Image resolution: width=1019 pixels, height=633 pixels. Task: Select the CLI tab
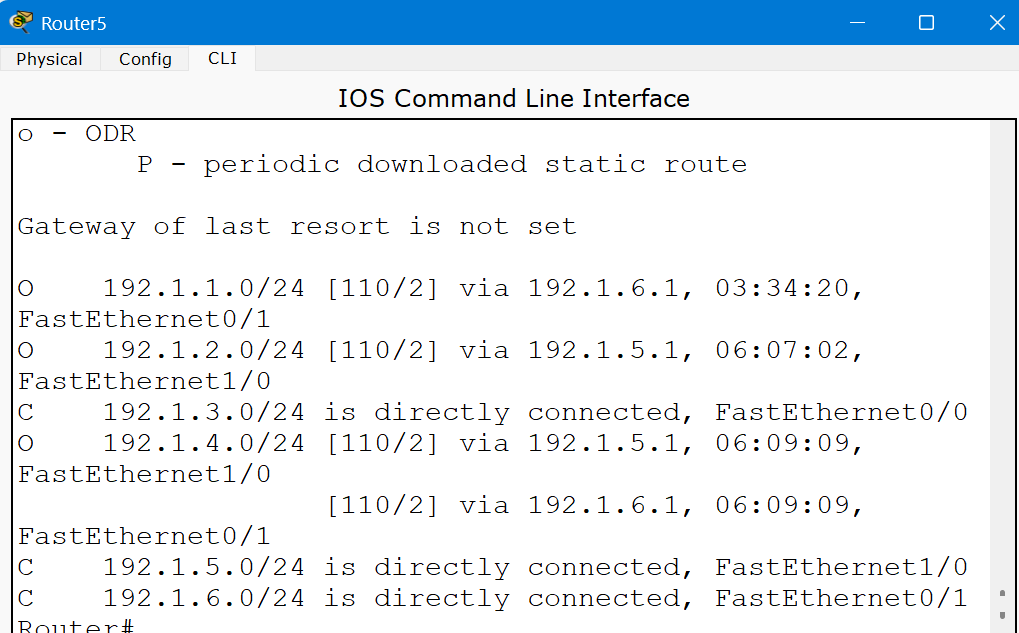click(222, 58)
